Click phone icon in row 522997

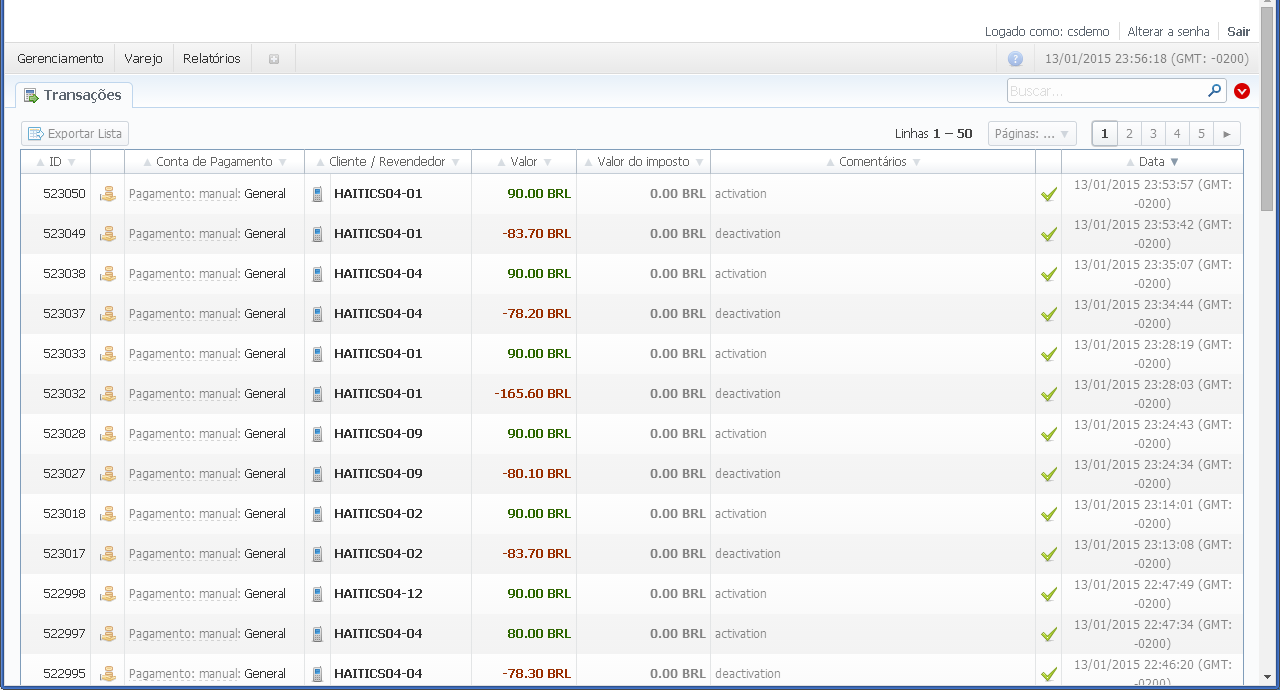318,634
